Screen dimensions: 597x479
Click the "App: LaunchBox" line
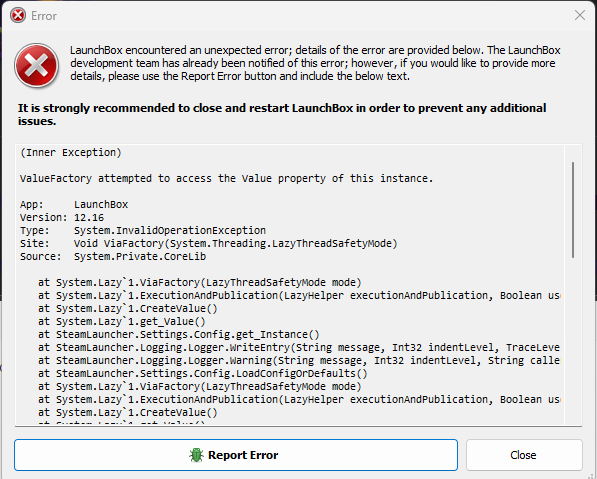point(74,204)
